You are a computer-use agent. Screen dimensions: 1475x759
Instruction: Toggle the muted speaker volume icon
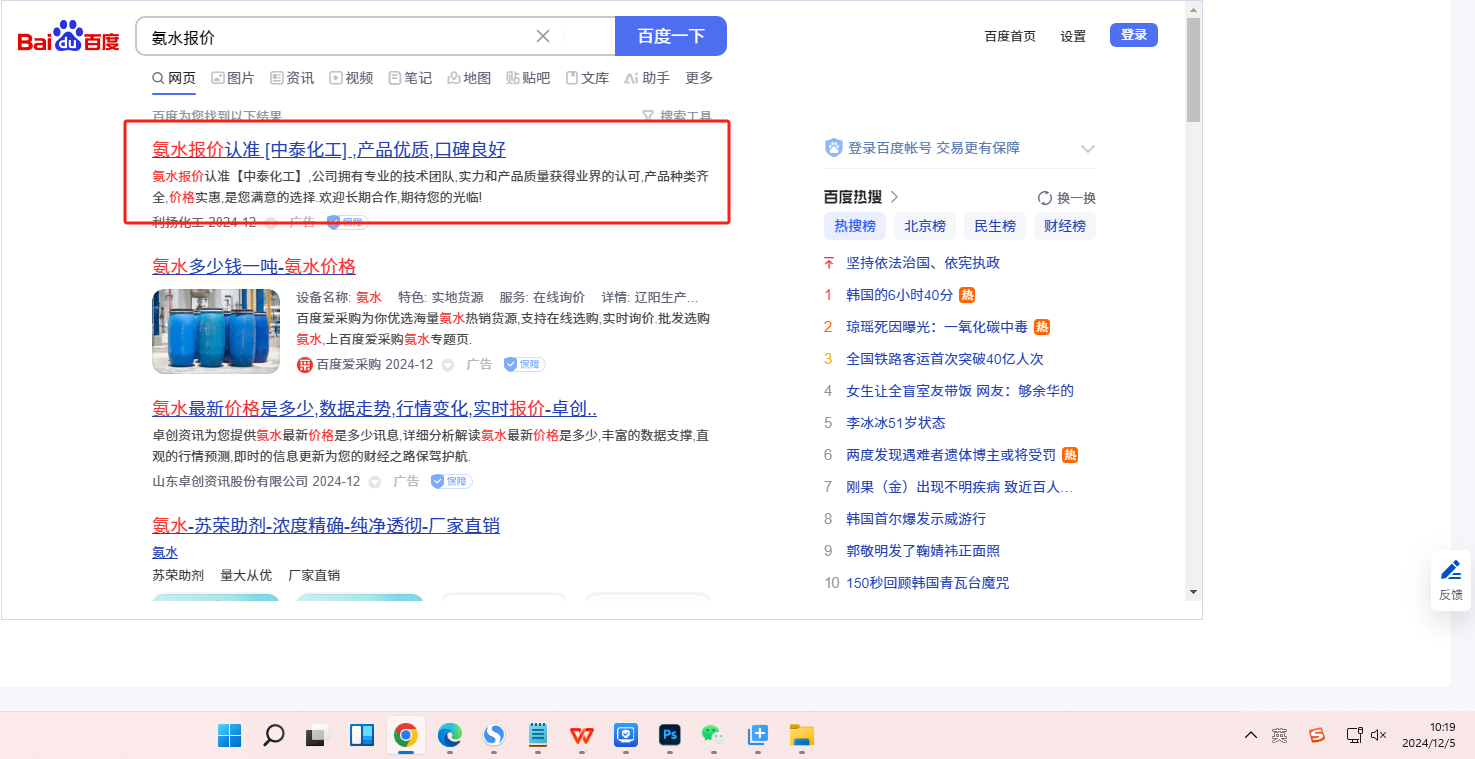[x=1379, y=736]
